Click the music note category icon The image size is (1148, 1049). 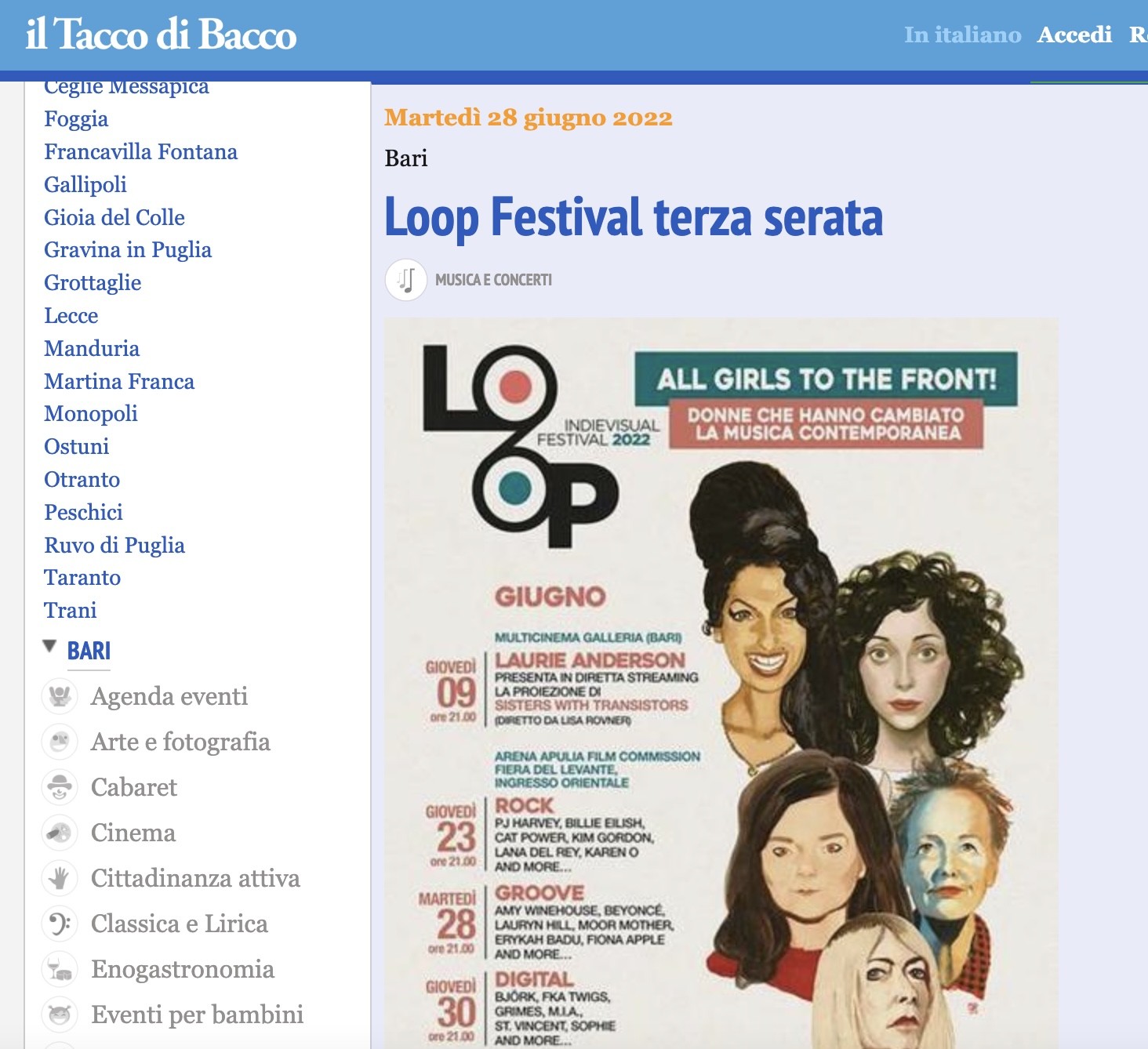[406, 280]
